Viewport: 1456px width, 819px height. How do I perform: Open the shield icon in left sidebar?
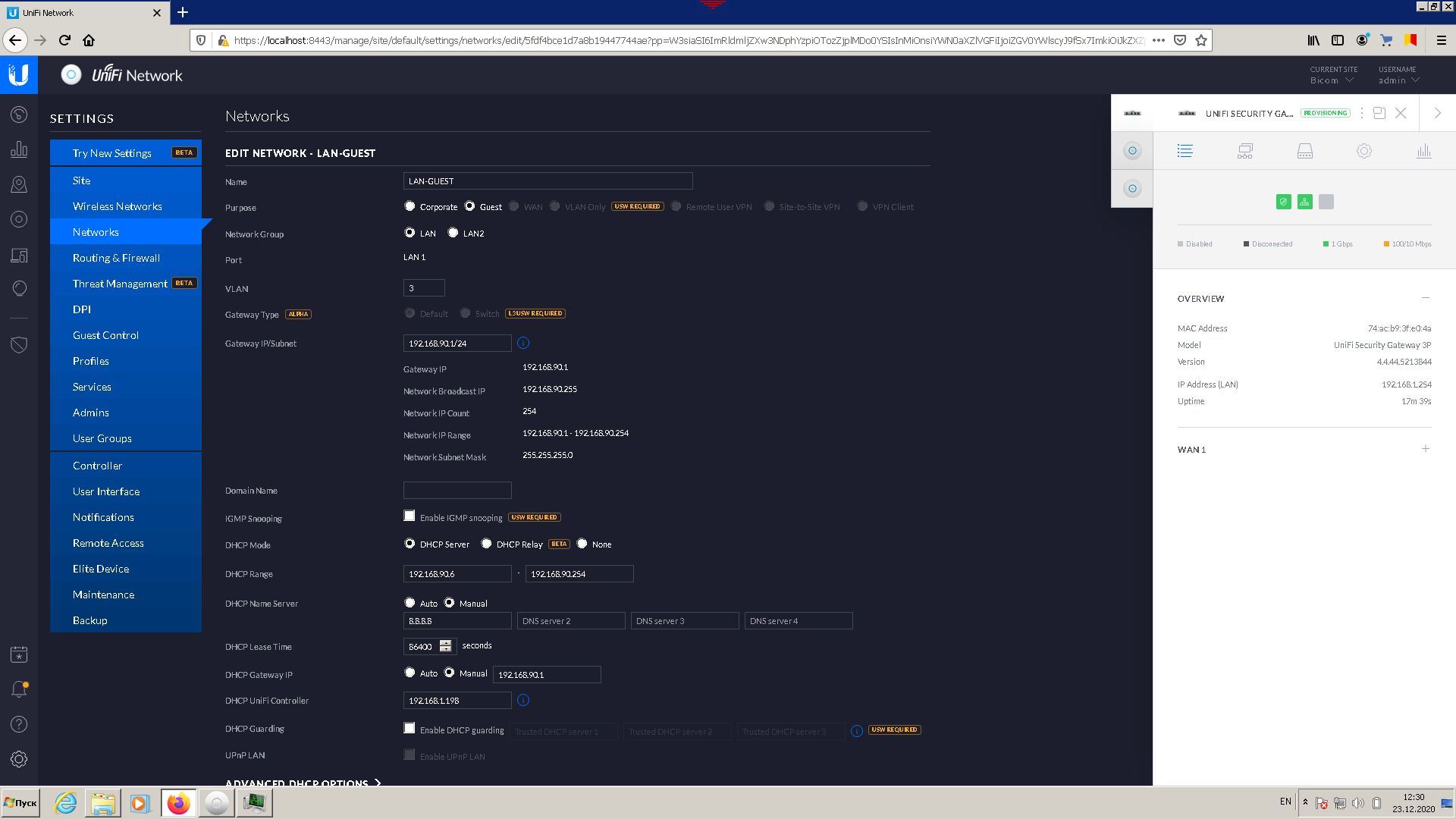[19, 345]
